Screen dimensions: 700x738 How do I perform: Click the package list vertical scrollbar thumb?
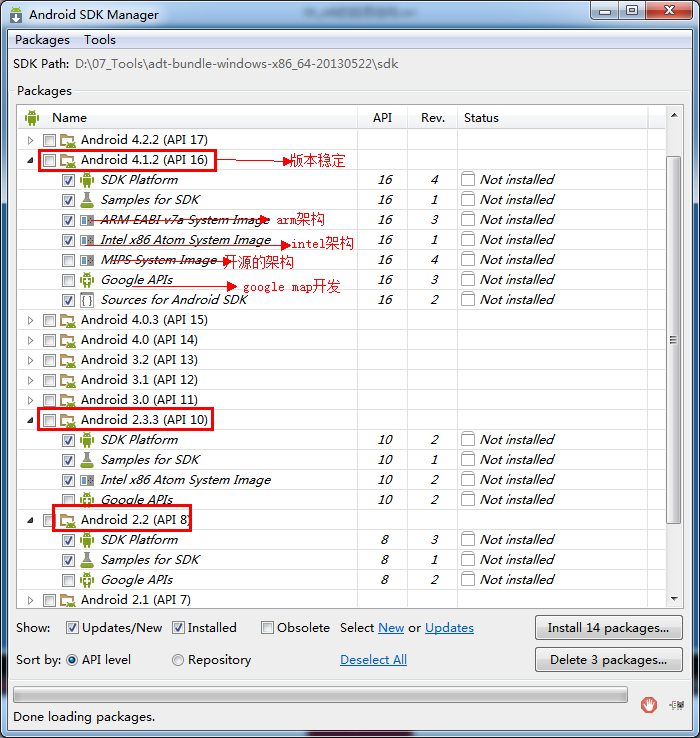674,339
